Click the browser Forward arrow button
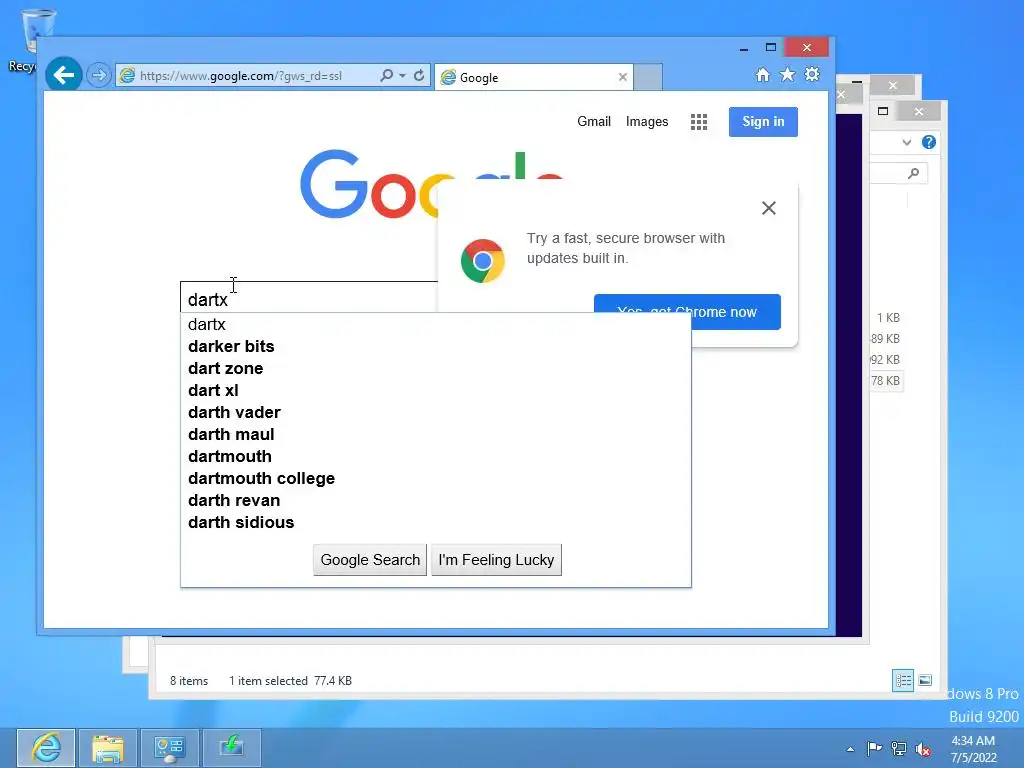This screenshot has width=1024, height=768. tap(99, 76)
